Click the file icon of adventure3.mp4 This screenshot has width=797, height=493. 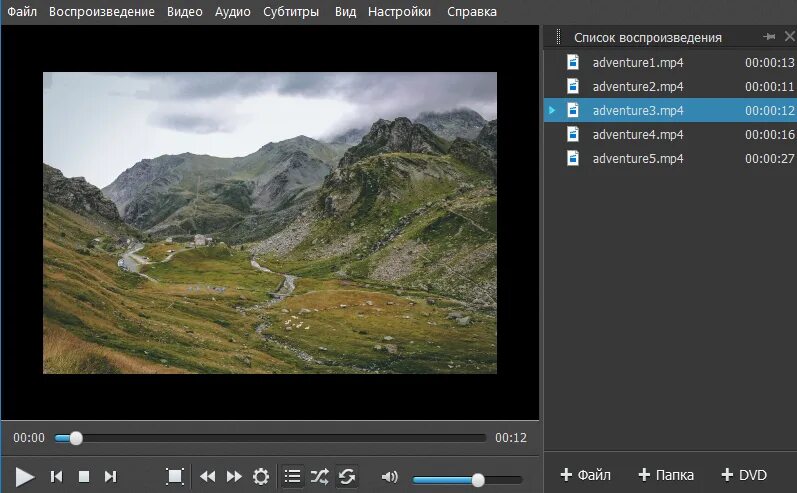573,110
